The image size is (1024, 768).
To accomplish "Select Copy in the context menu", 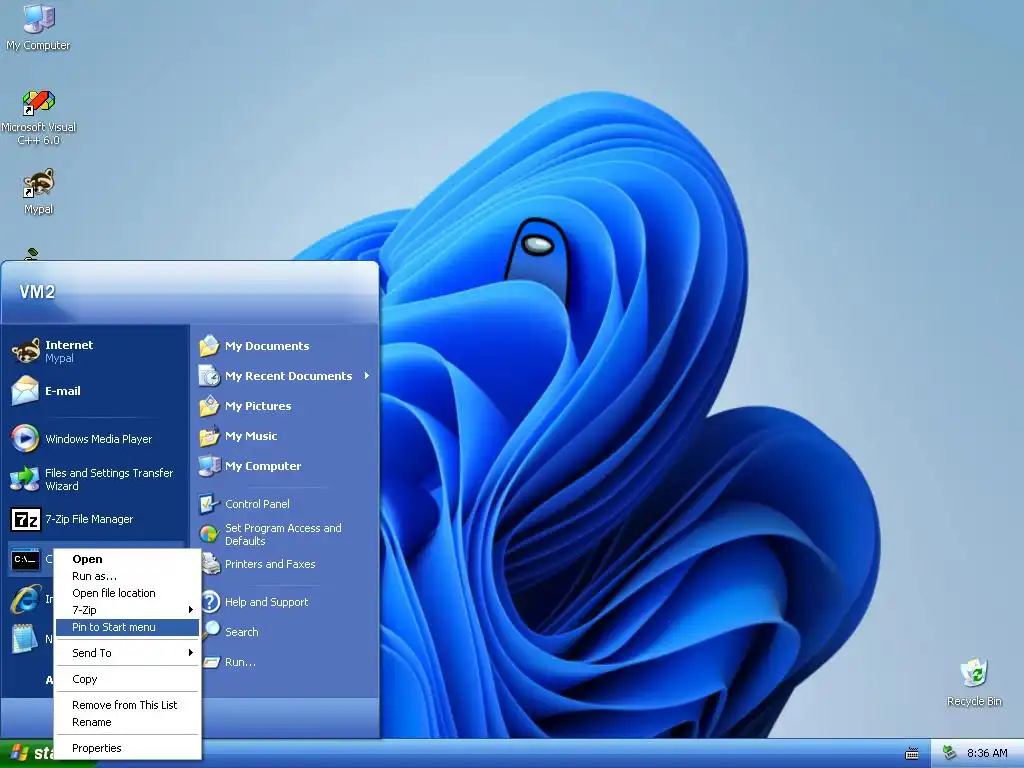I will tap(127, 679).
